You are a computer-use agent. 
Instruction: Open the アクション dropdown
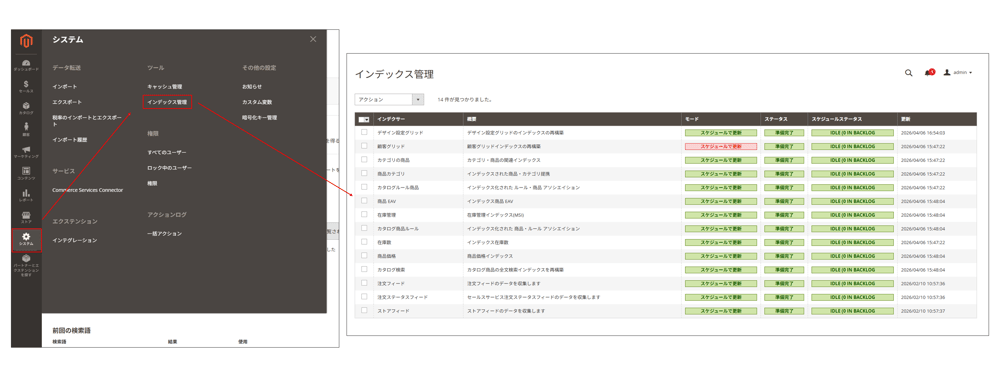389,100
